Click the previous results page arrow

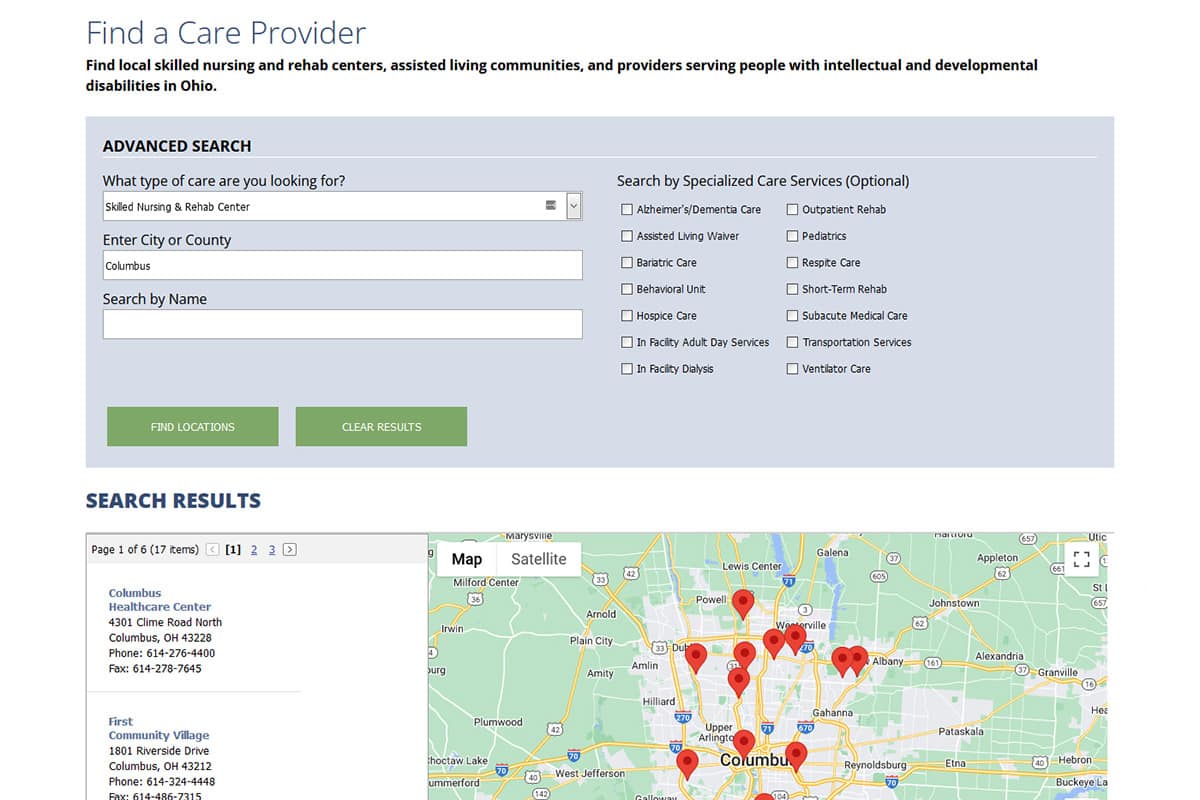click(x=212, y=549)
